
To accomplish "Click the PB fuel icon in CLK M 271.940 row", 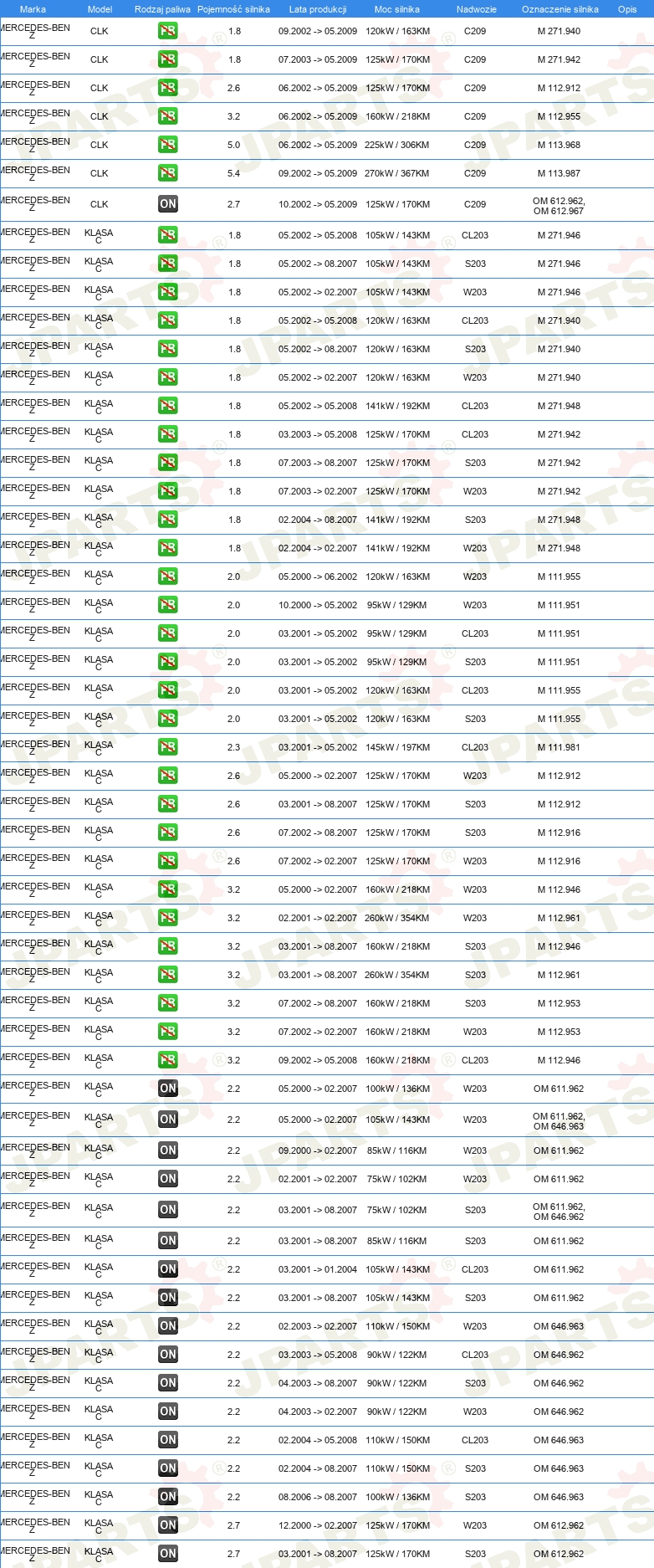I will tap(167, 31).
